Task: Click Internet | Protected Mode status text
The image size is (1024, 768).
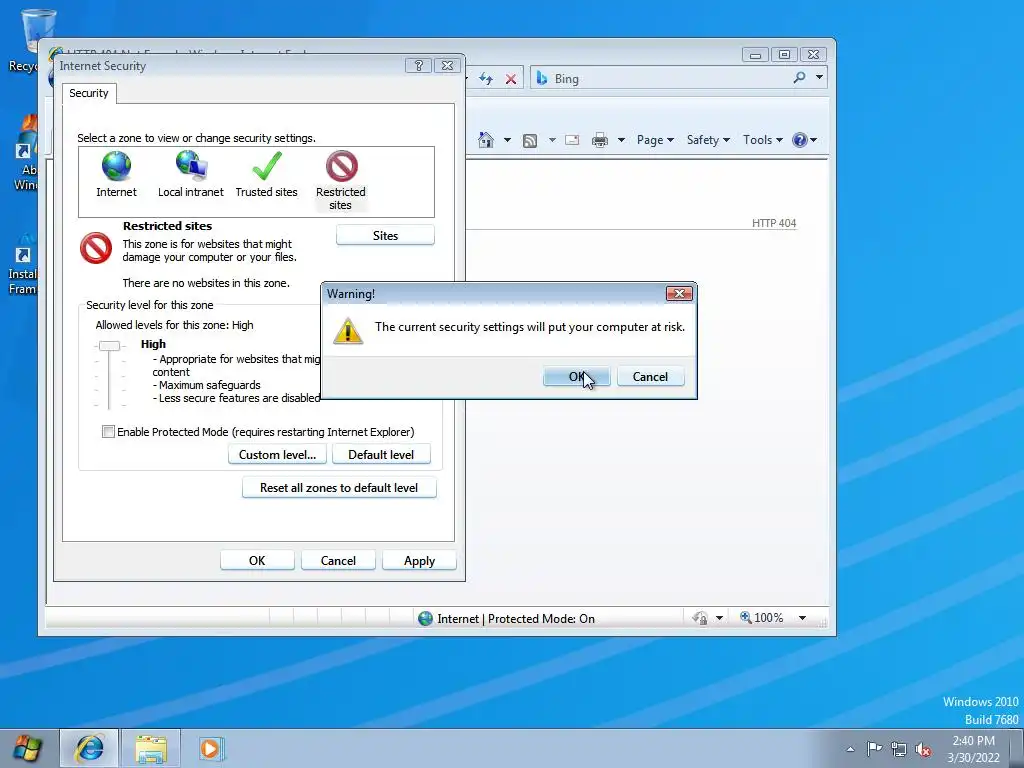Action: [515, 618]
